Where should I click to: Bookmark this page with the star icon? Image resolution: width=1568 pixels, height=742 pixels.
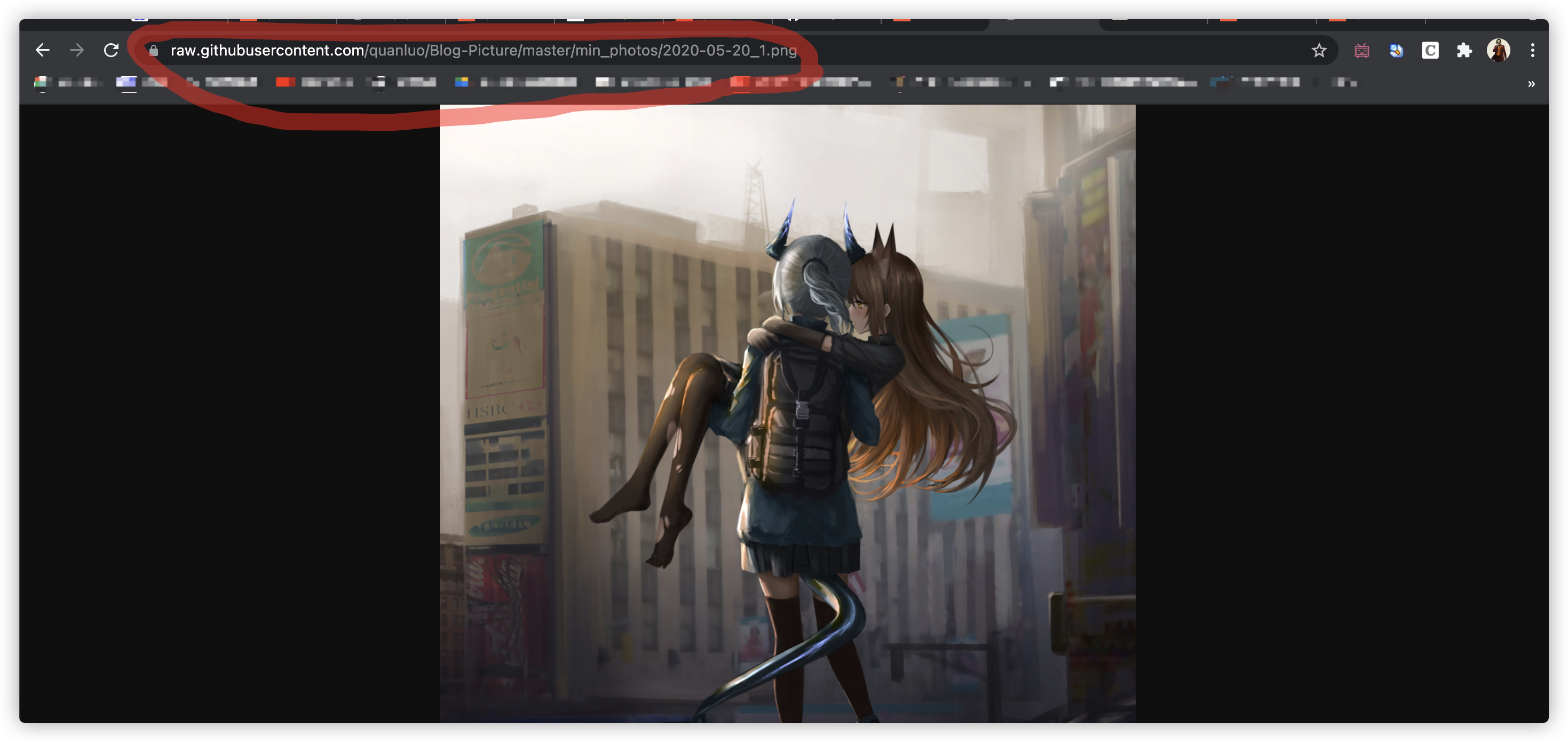[x=1318, y=51]
